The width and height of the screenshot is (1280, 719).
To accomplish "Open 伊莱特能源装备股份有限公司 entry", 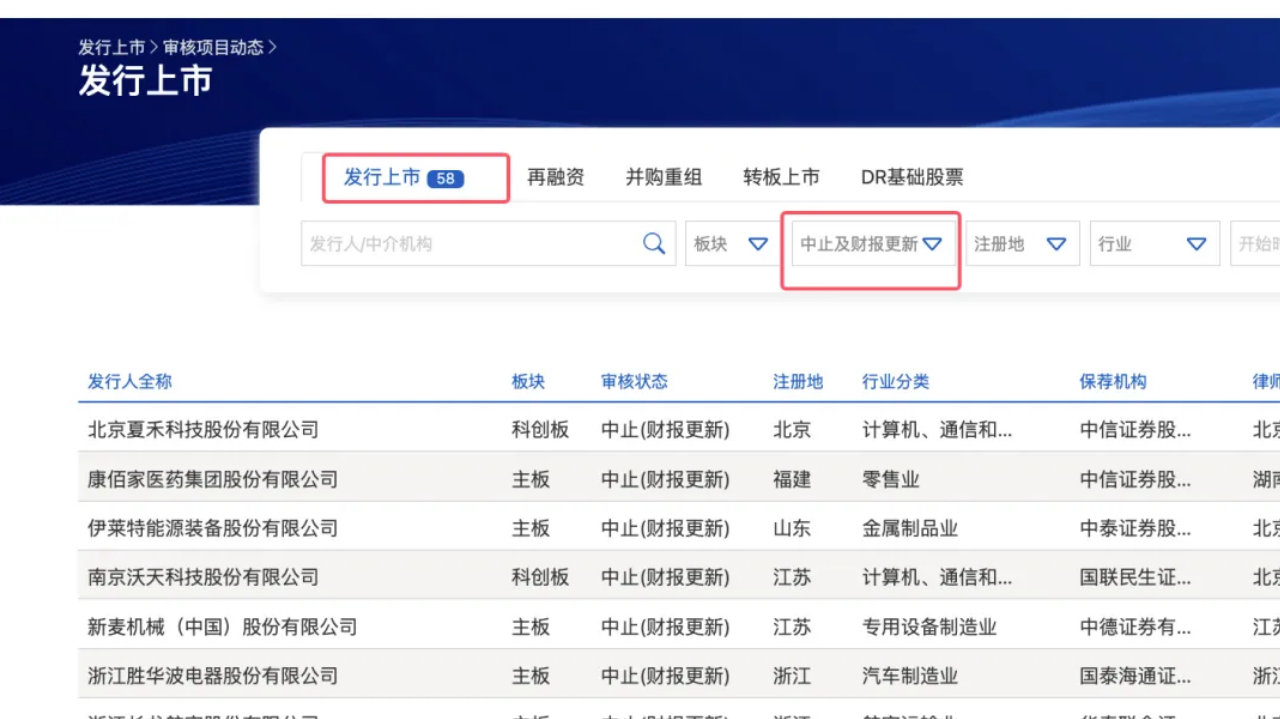I will pos(213,528).
